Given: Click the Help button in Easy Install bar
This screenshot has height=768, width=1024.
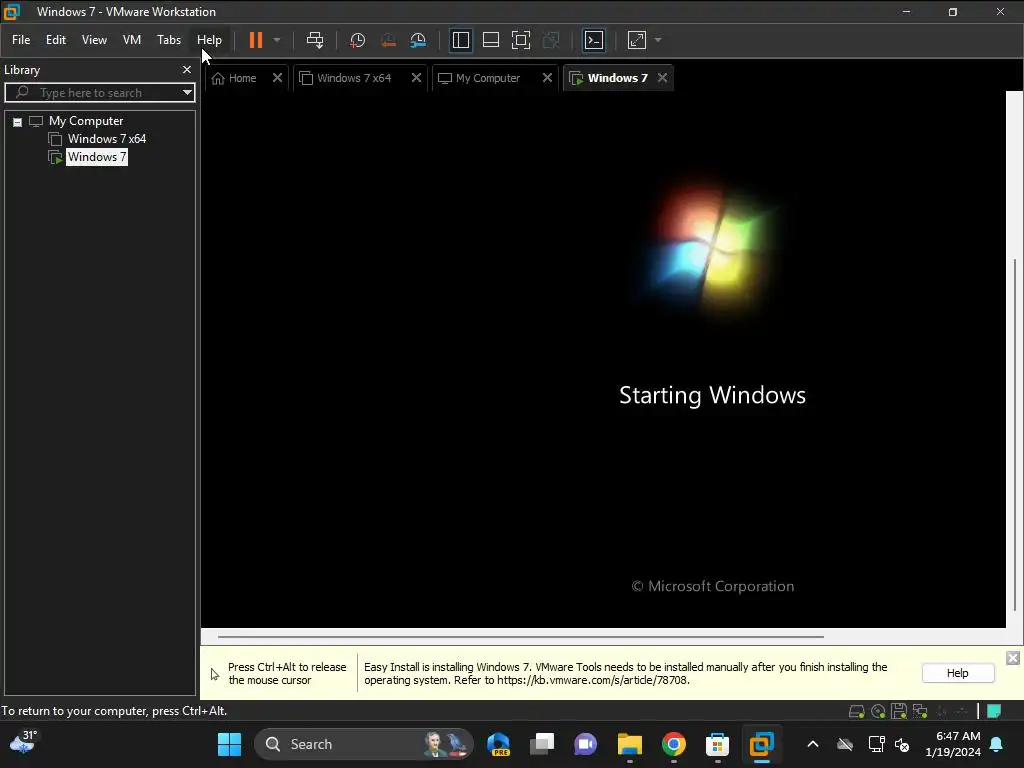Looking at the screenshot, I should [957, 673].
